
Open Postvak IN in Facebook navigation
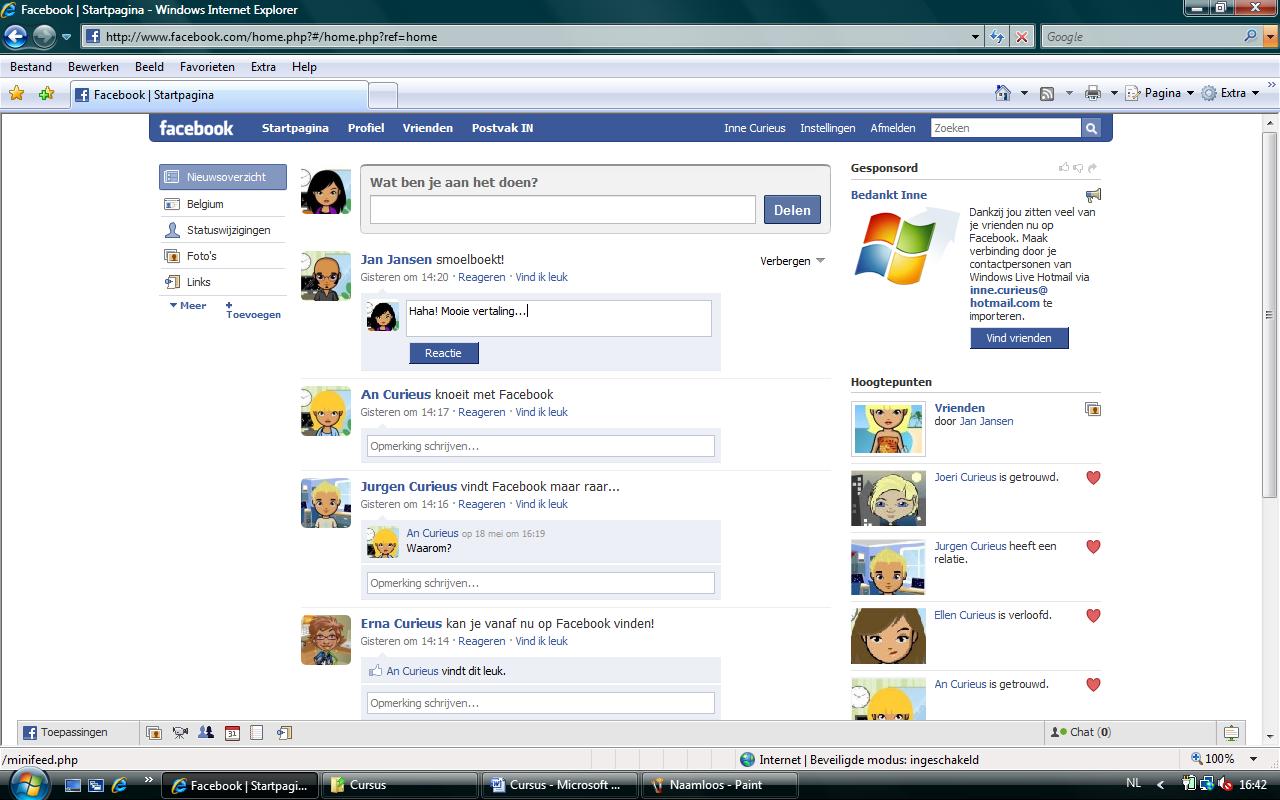[x=502, y=128]
